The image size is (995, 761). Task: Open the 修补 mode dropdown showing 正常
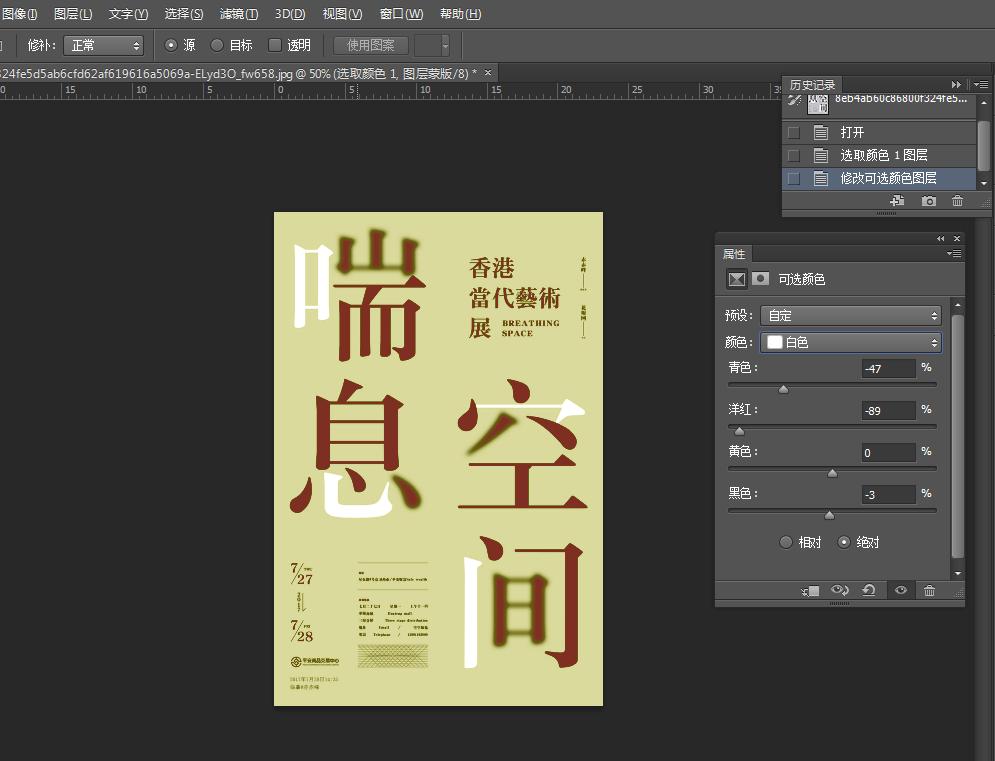point(103,45)
